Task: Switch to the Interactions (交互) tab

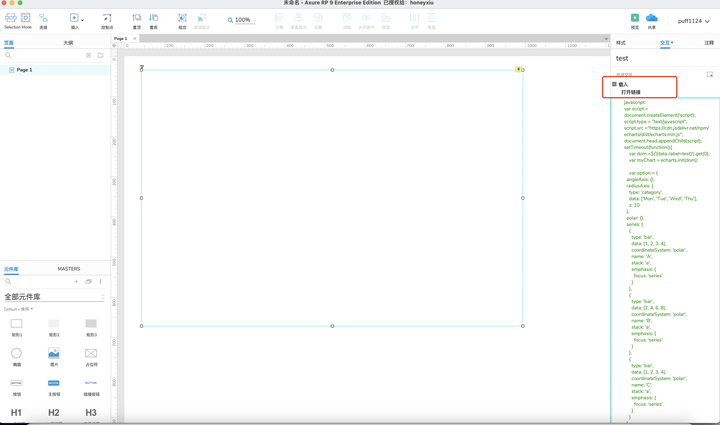Action: [665, 43]
